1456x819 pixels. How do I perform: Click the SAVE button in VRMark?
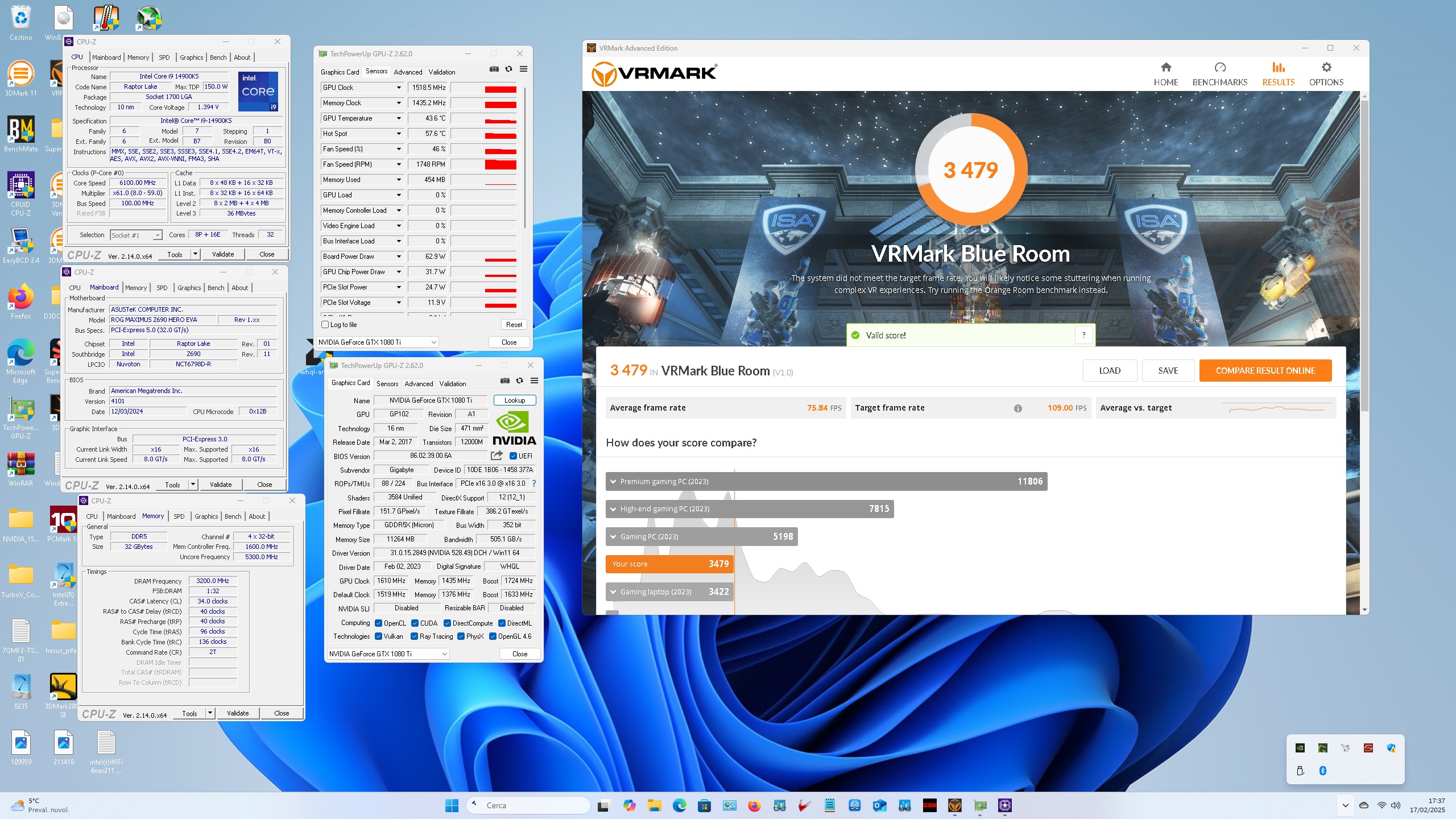tap(1168, 371)
